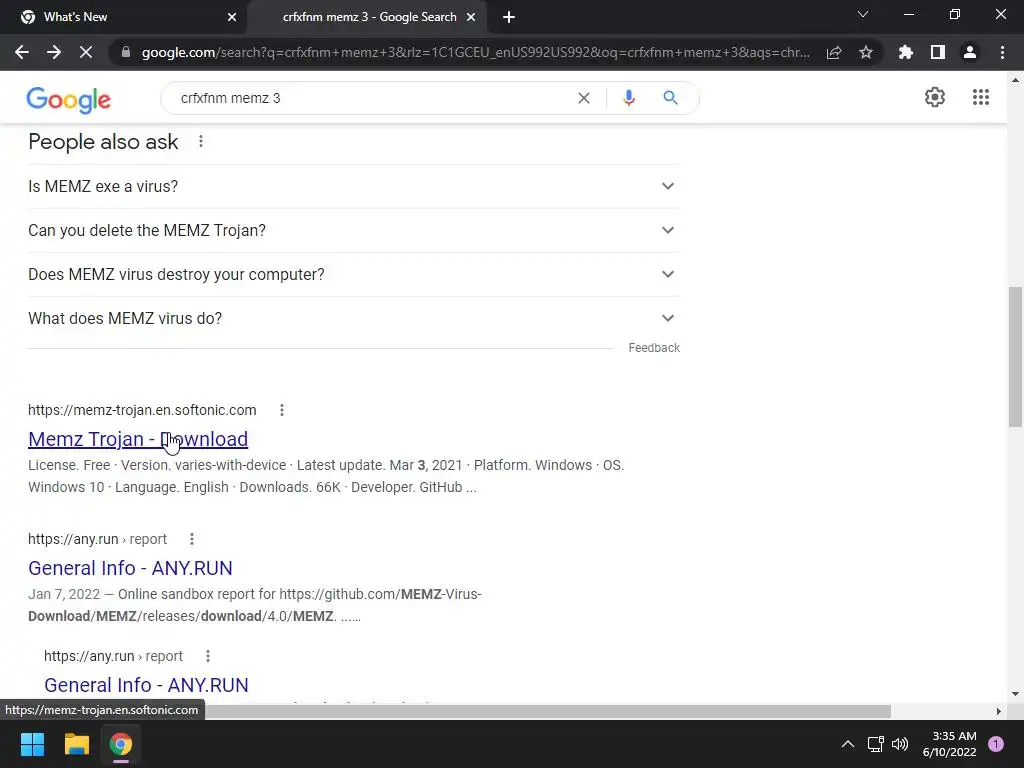Share this page using the share icon
The width and height of the screenshot is (1024, 768).
tap(834, 52)
